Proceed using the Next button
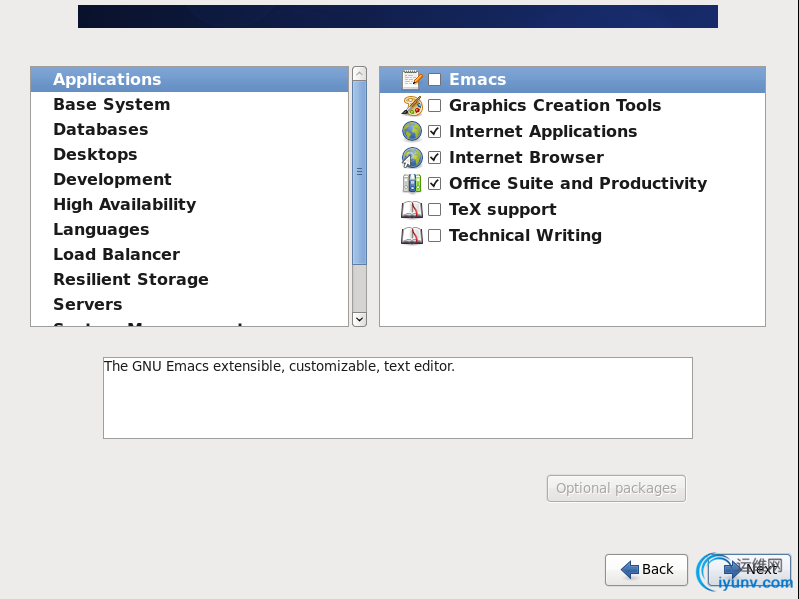799x599 pixels. 750,569
